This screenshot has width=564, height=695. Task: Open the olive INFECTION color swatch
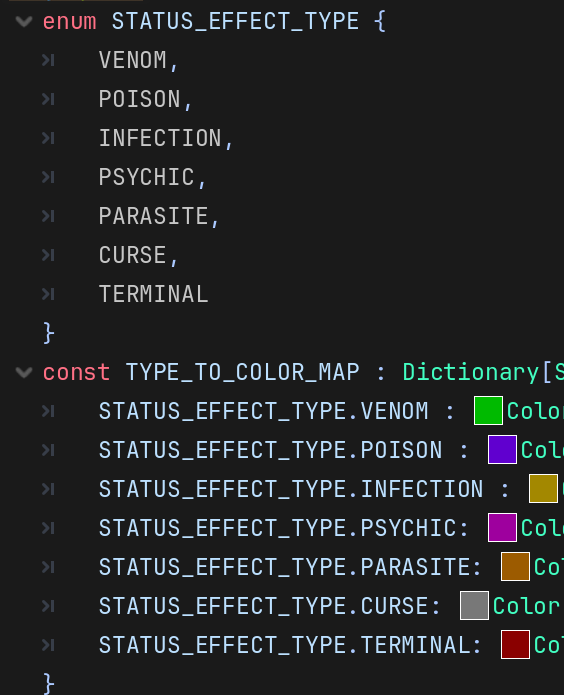click(x=543, y=488)
